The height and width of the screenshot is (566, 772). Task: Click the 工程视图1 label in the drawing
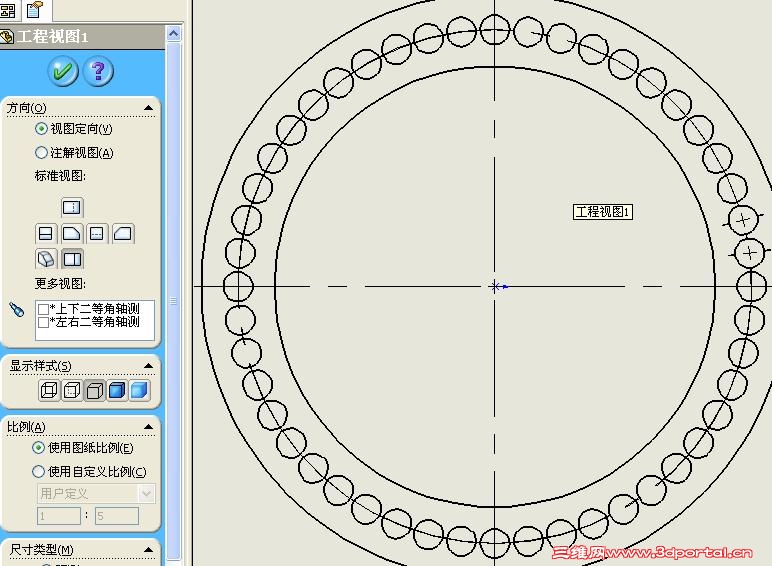pyautogui.click(x=603, y=212)
